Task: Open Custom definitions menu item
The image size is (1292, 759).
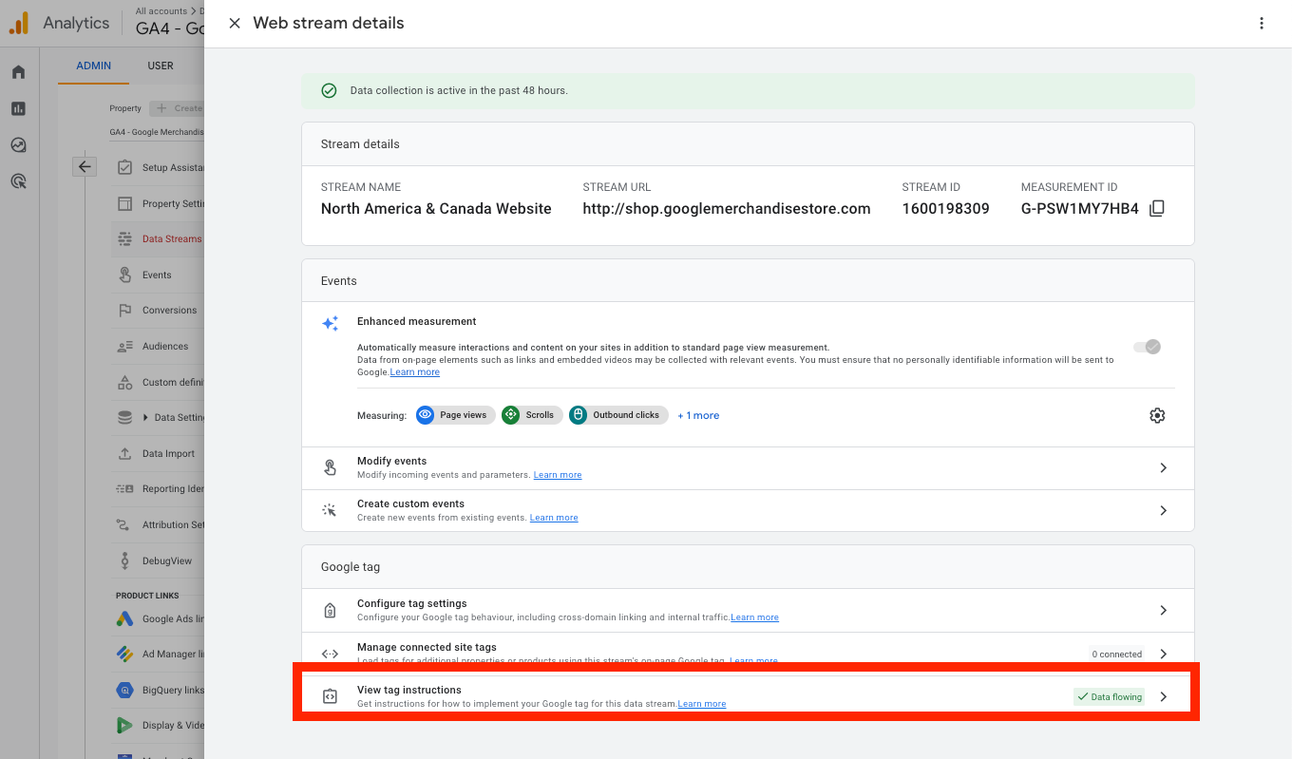Action: coord(160,382)
